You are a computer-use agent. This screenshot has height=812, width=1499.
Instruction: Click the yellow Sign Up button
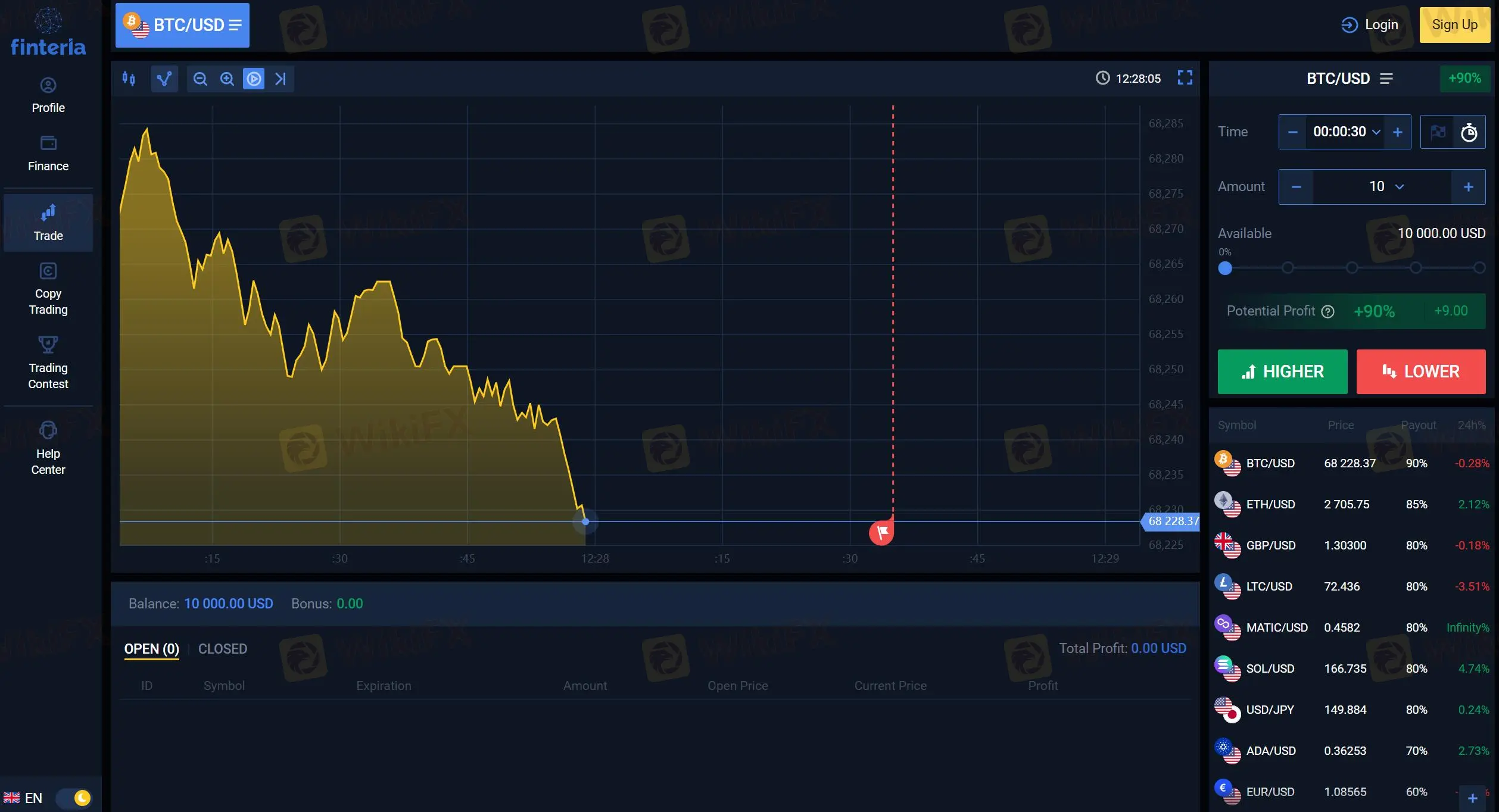(1454, 25)
